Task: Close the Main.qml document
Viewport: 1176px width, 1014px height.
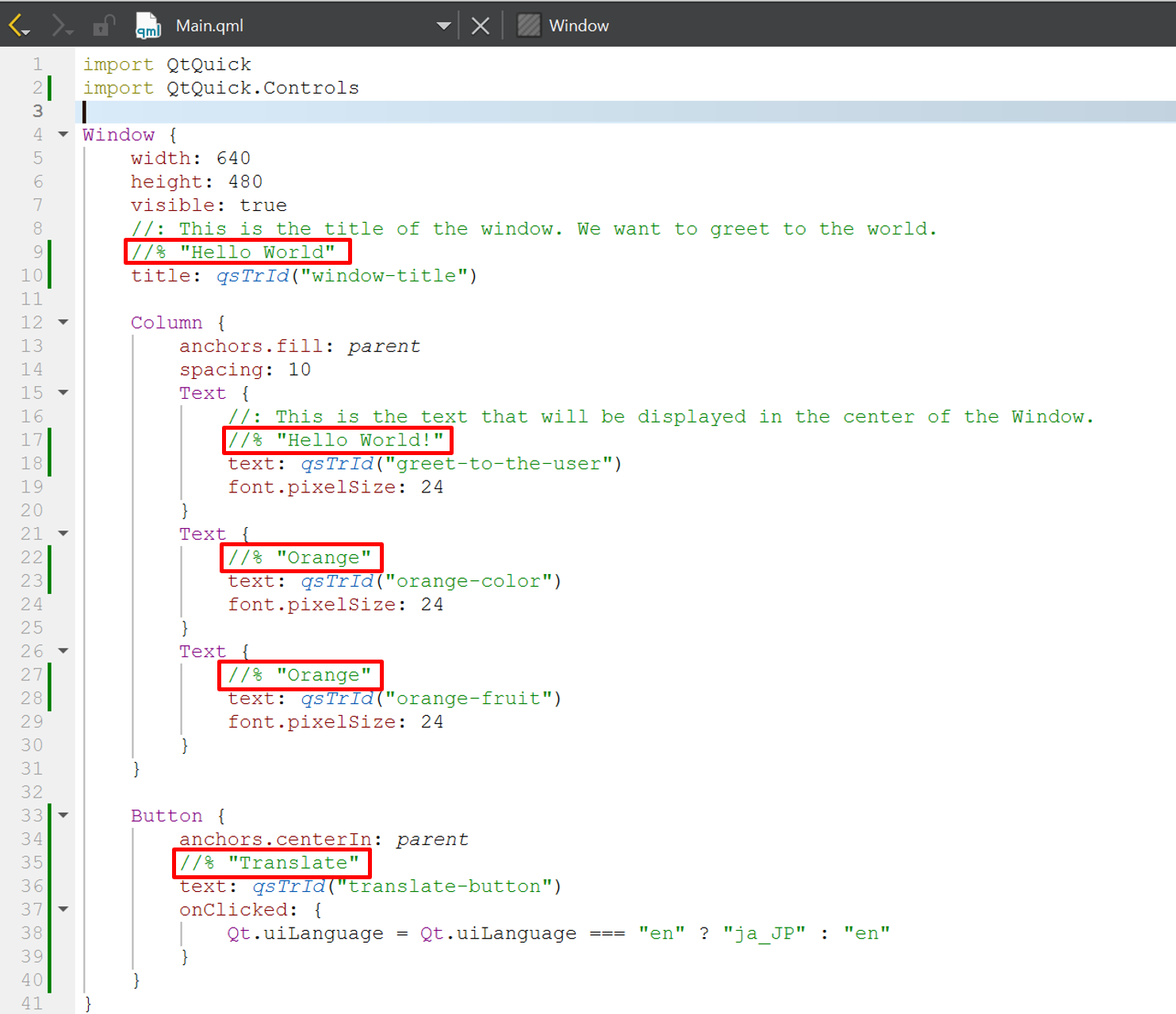Action: 480,25
